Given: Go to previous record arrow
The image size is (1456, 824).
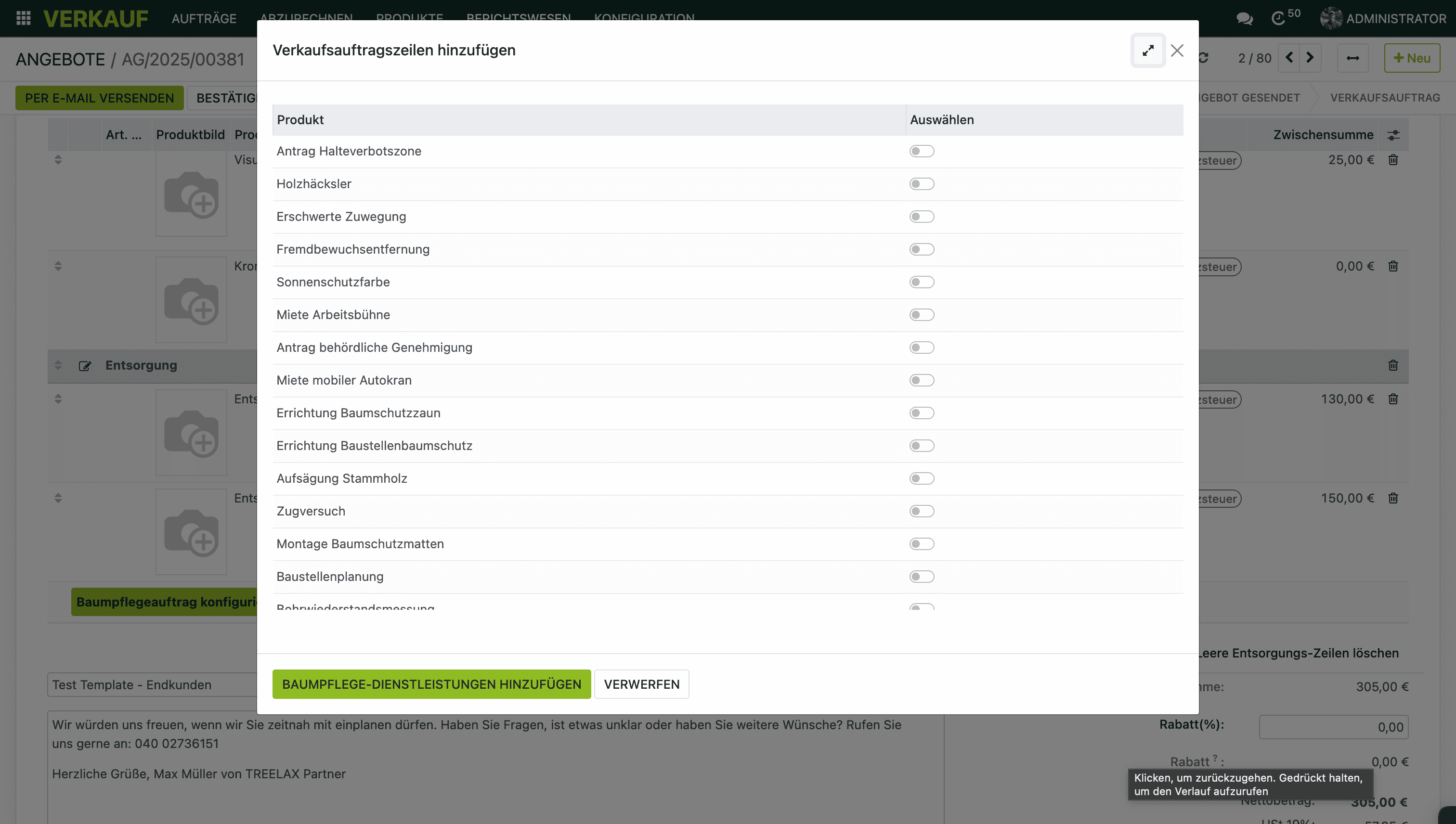Looking at the screenshot, I should pyautogui.click(x=1289, y=58).
